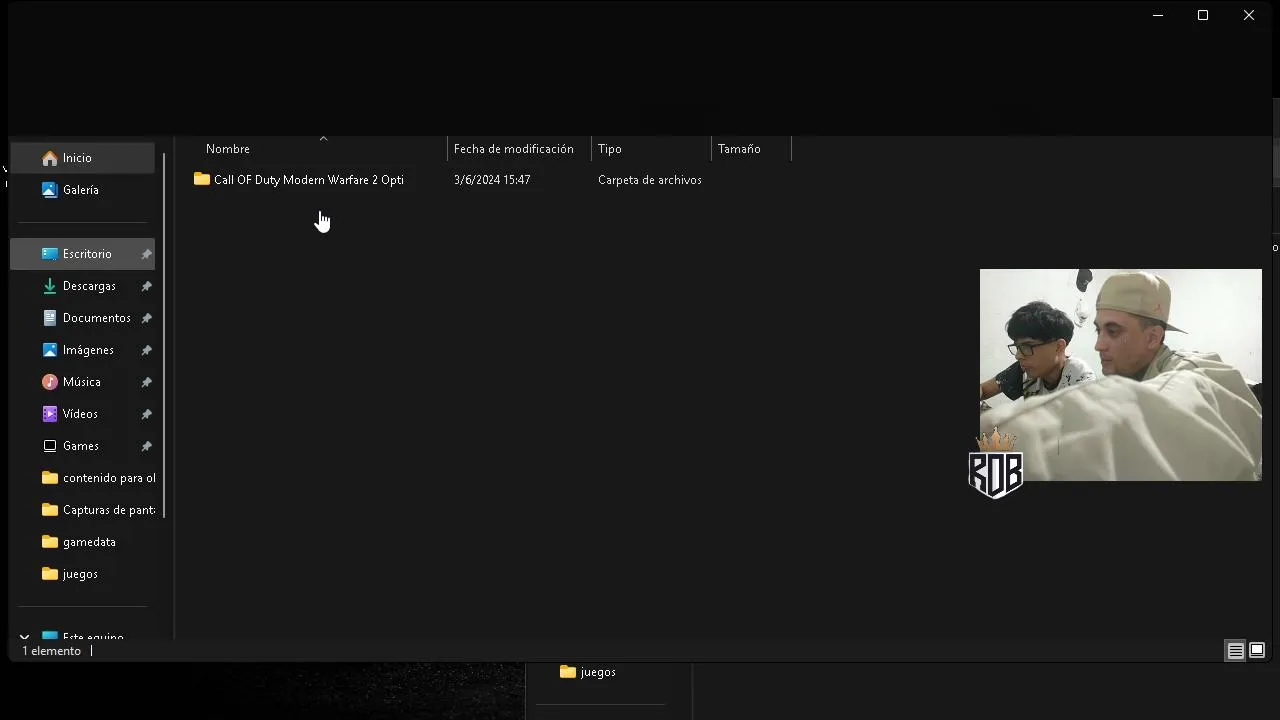The width and height of the screenshot is (1280, 720).
Task: Open Vídeos in the sidebar
Action: [83, 414]
